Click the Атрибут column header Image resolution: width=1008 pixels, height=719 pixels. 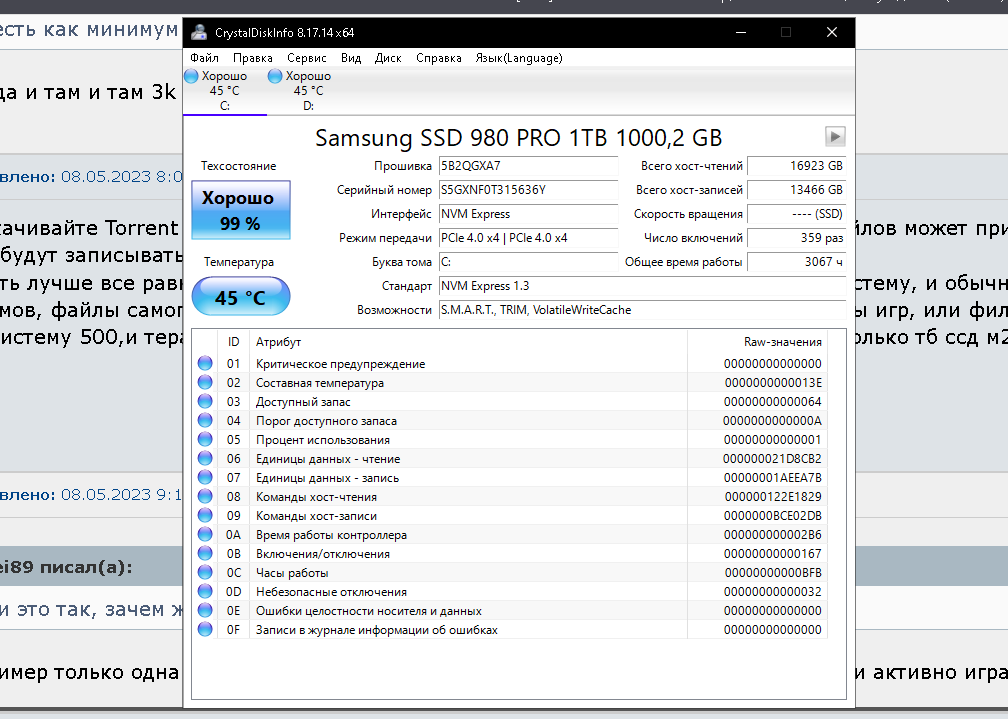(468, 342)
